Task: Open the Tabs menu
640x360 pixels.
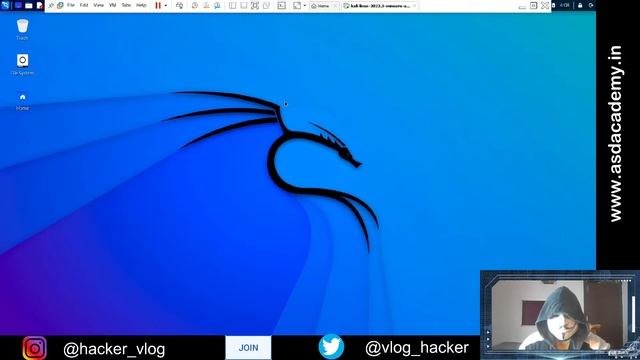Action: coord(126,5)
